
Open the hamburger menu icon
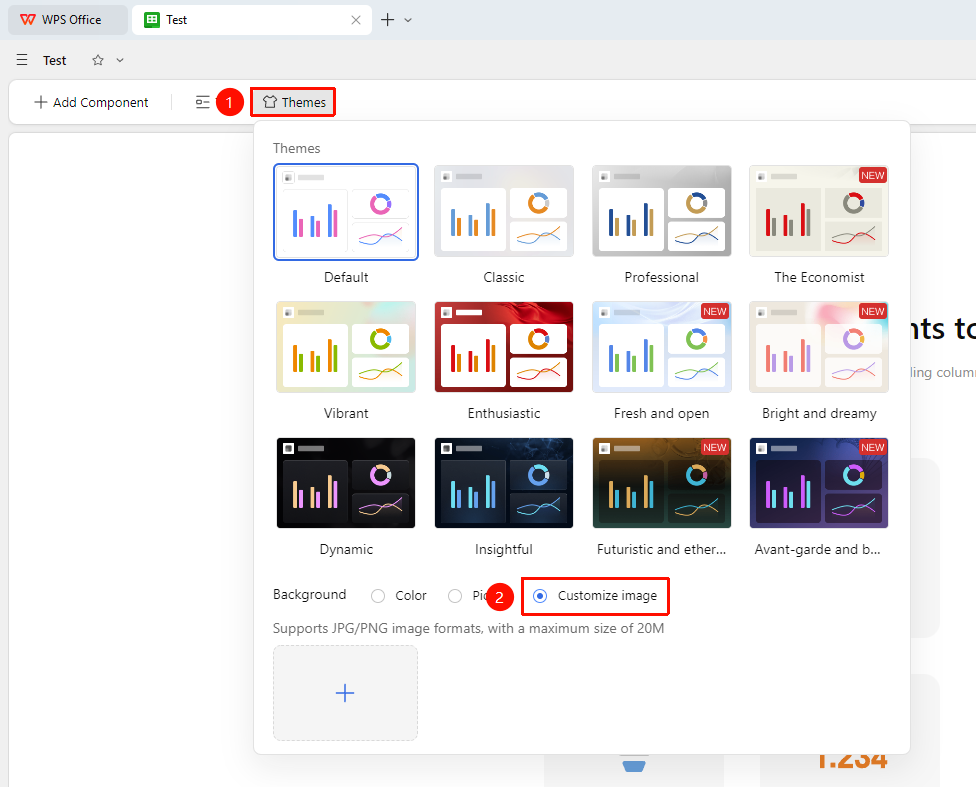click(x=22, y=60)
